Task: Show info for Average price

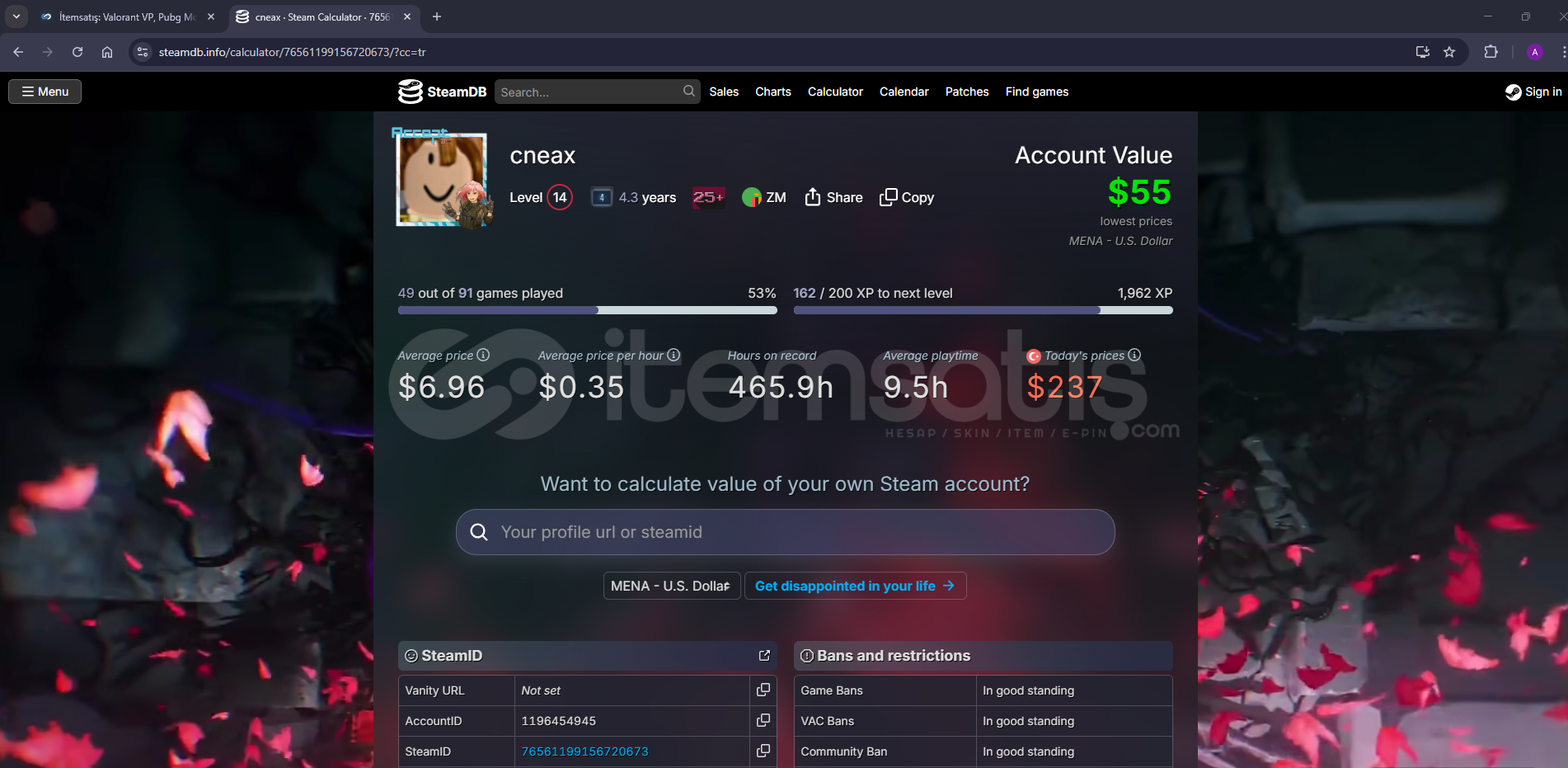Action: (483, 355)
